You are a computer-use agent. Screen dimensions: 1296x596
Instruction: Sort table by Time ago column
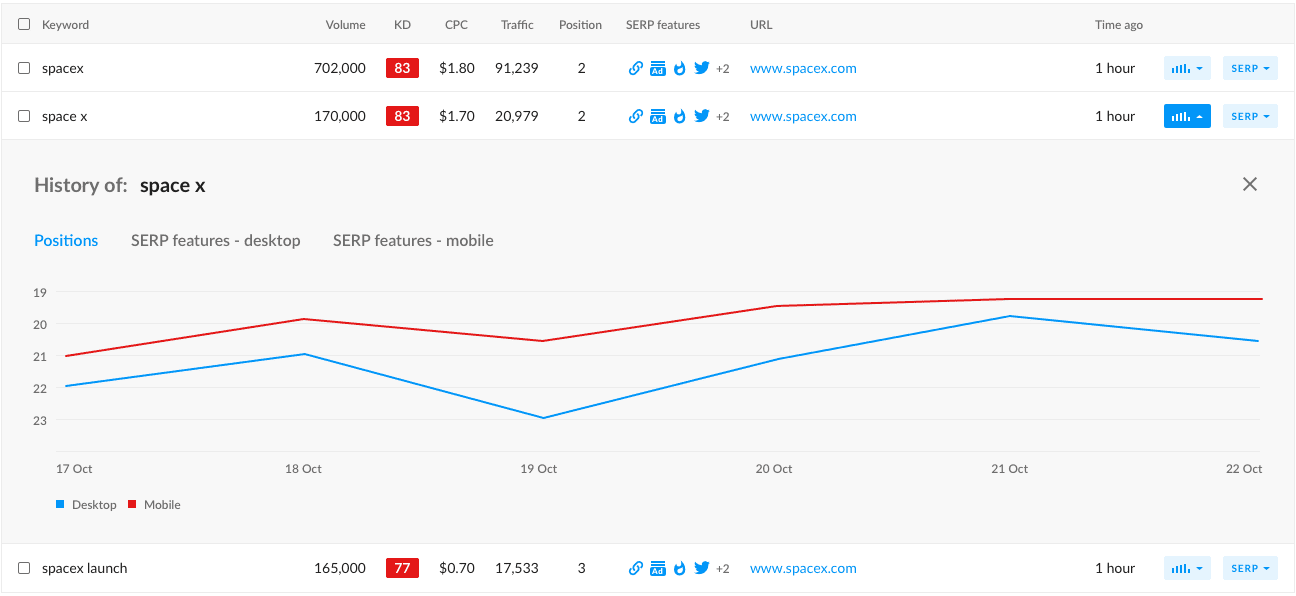pyautogui.click(x=1119, y=25)
